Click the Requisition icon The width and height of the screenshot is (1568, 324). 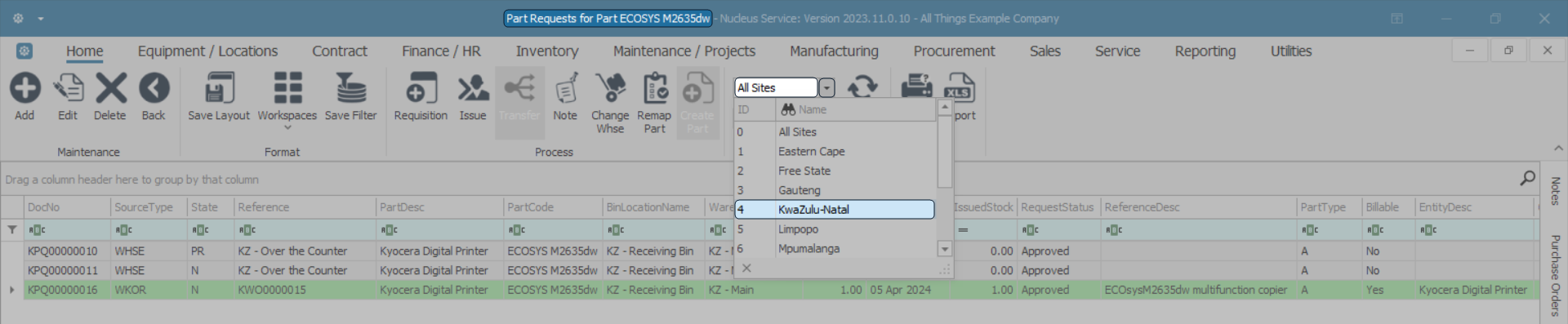pyautogui.click(x=421, y=88)
